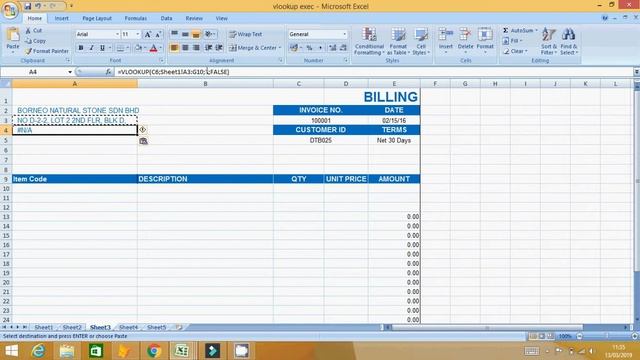This screenshot has height=360, width=640.
Task: Toggle bold formatting
Action: coord(81,48)
